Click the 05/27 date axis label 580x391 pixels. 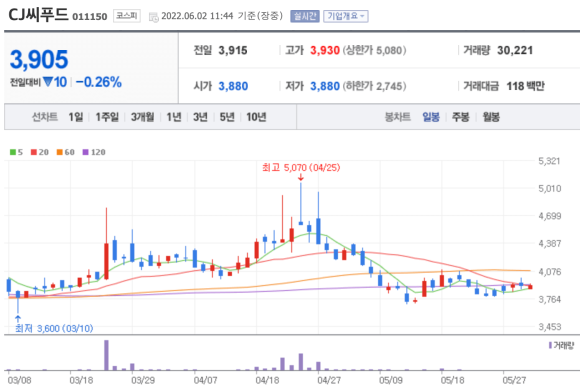click(x=514, y=380)
